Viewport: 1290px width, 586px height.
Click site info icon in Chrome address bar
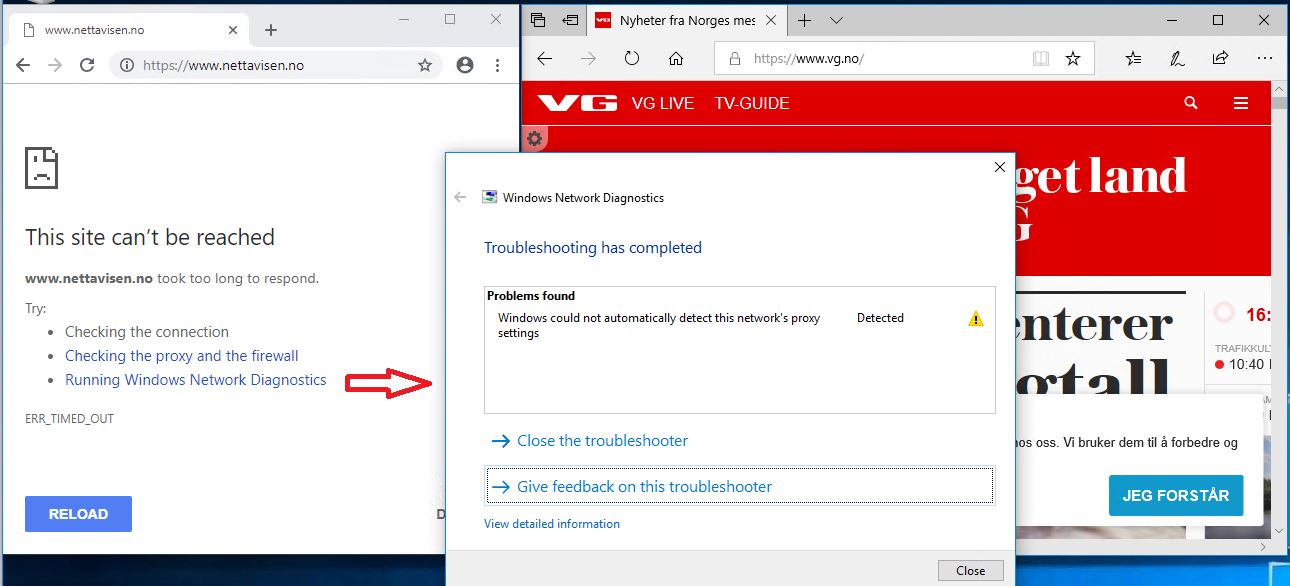[x=127, y=65]
